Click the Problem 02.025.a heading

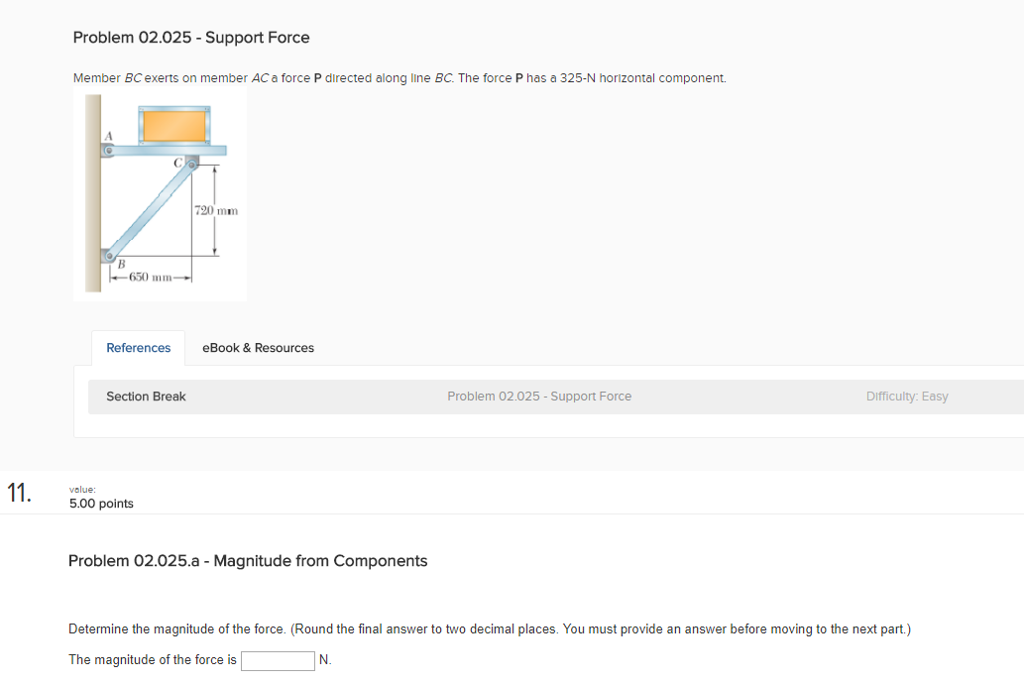[247, 560]
